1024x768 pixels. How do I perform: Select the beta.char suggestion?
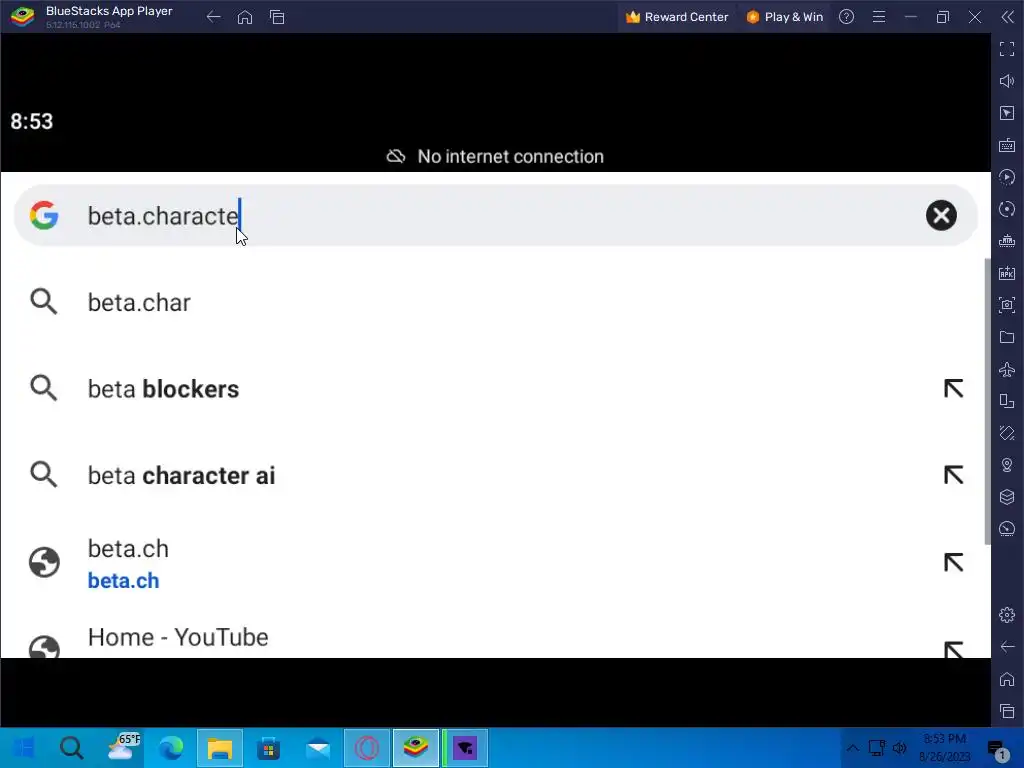point(495,302)
